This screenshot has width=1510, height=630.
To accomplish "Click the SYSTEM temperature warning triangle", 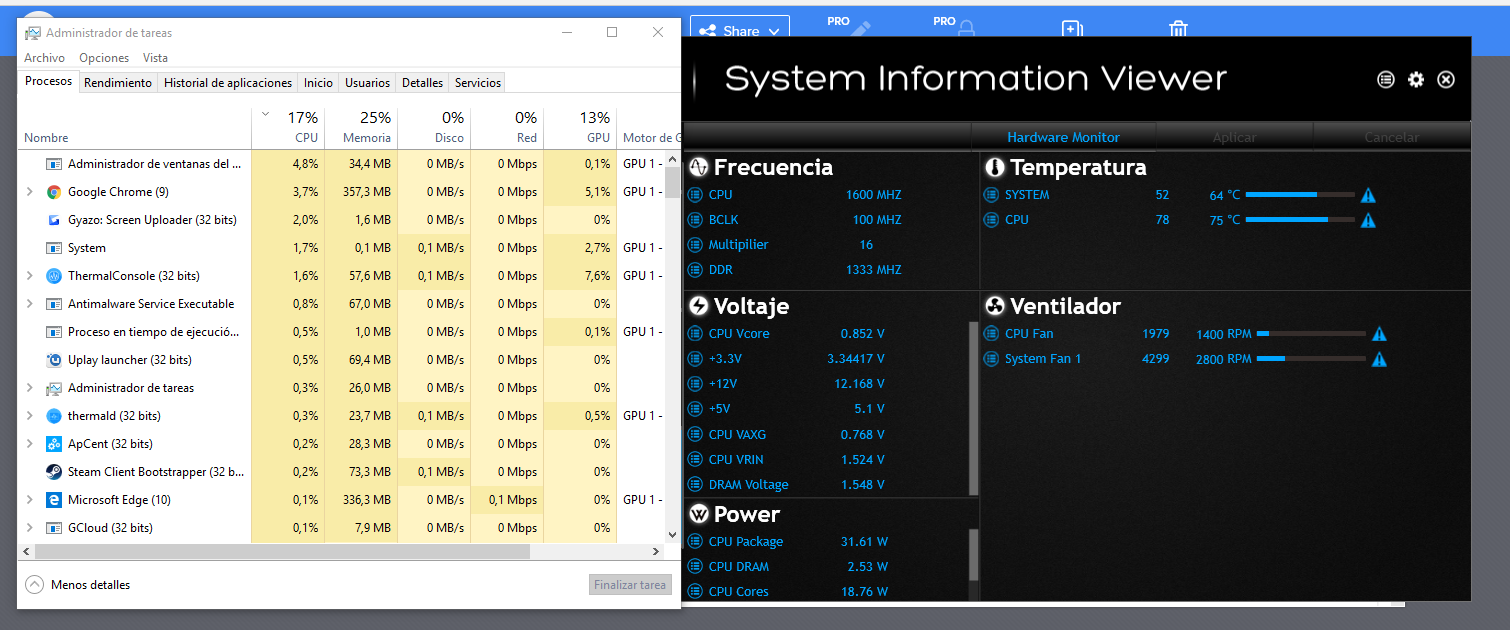I will [x=1368, y=195].
